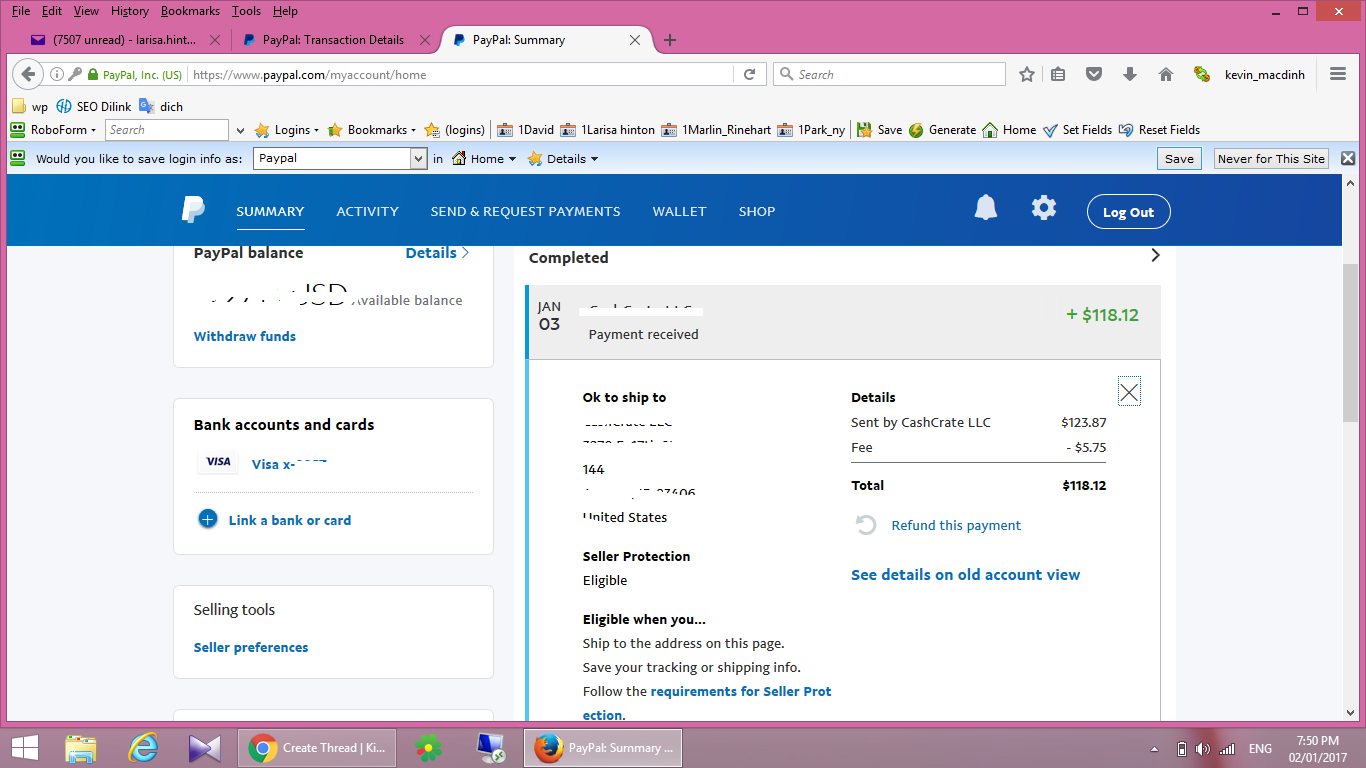Viewport: 1366px width, 768px height.
Task: Open the Details dropdown in save bar
Action: coord(562,158)
